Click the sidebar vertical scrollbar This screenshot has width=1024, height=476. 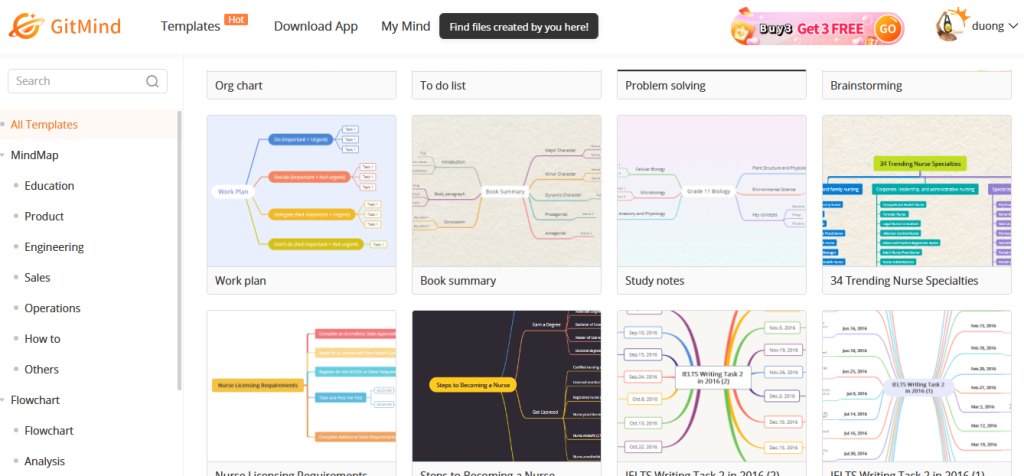[180, 251]
